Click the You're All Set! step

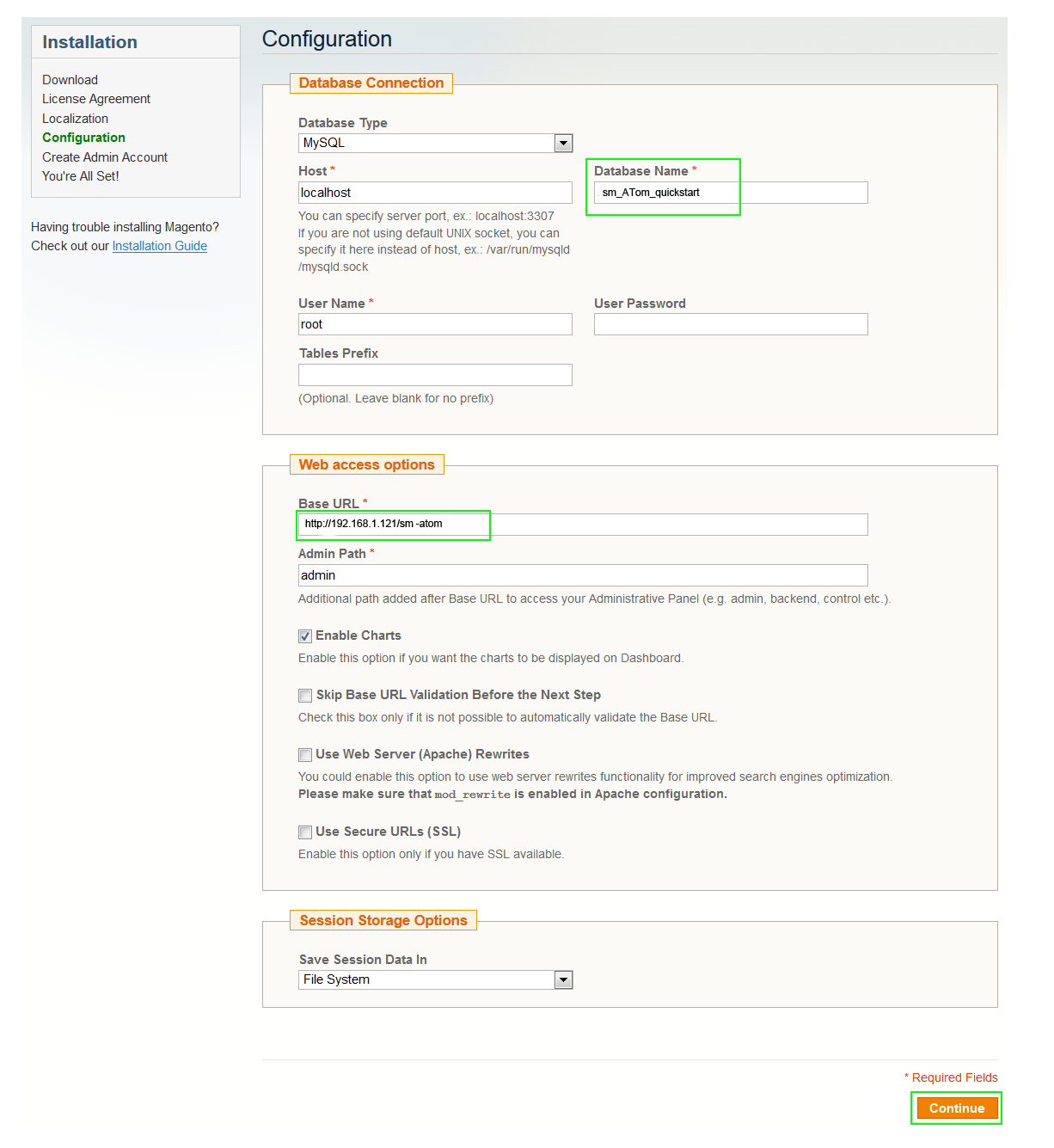click(x=81, y=176)
